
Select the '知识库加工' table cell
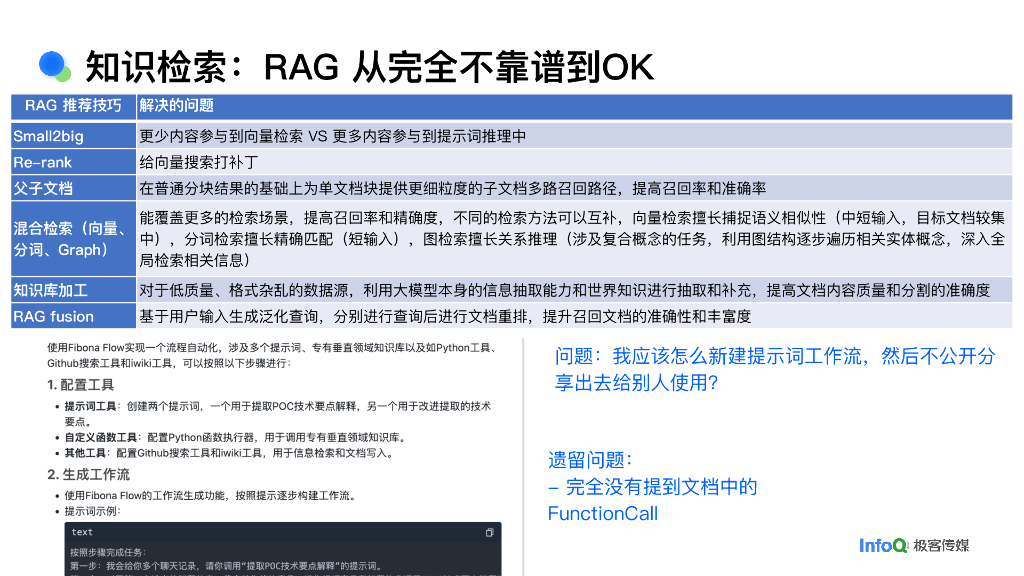(73, 290)
